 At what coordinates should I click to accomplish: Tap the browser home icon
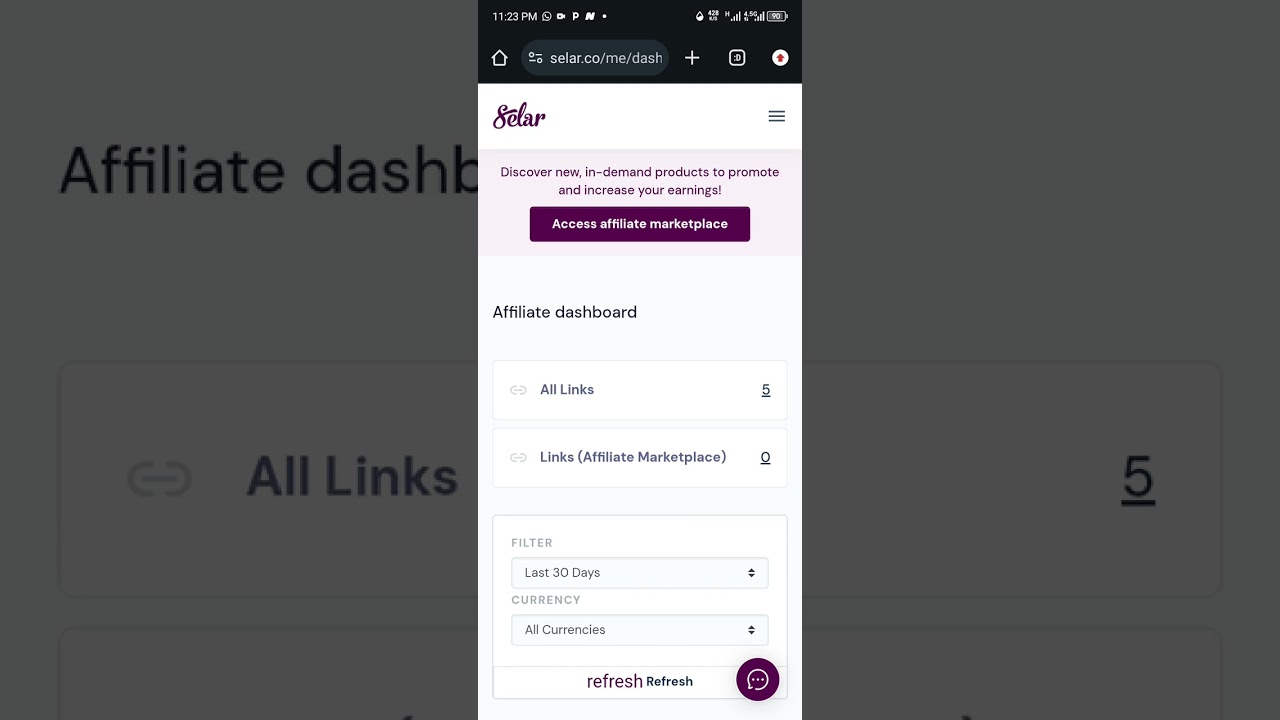coord(500,58)
